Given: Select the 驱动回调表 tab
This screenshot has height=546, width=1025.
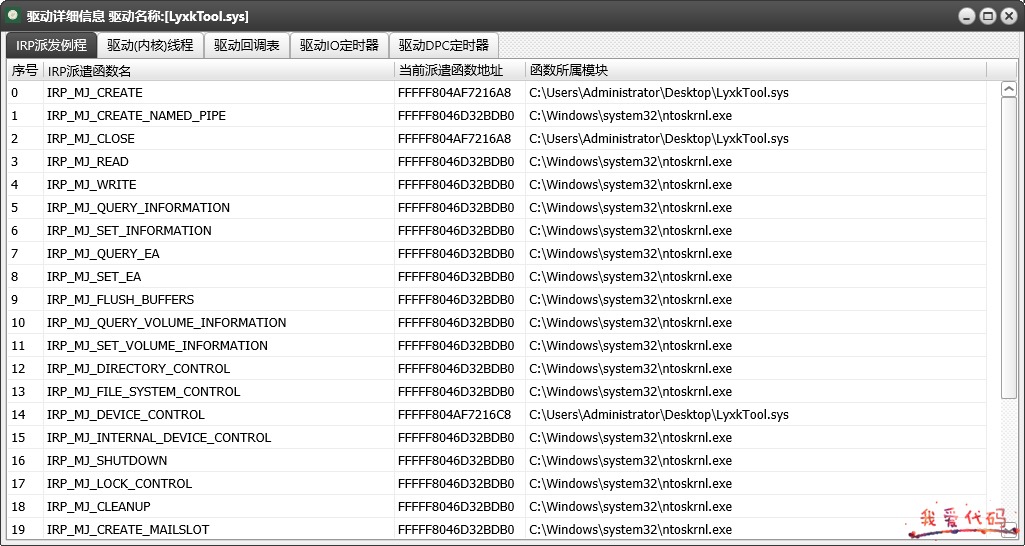Looking at the screenshot, I should click(246, 45).
